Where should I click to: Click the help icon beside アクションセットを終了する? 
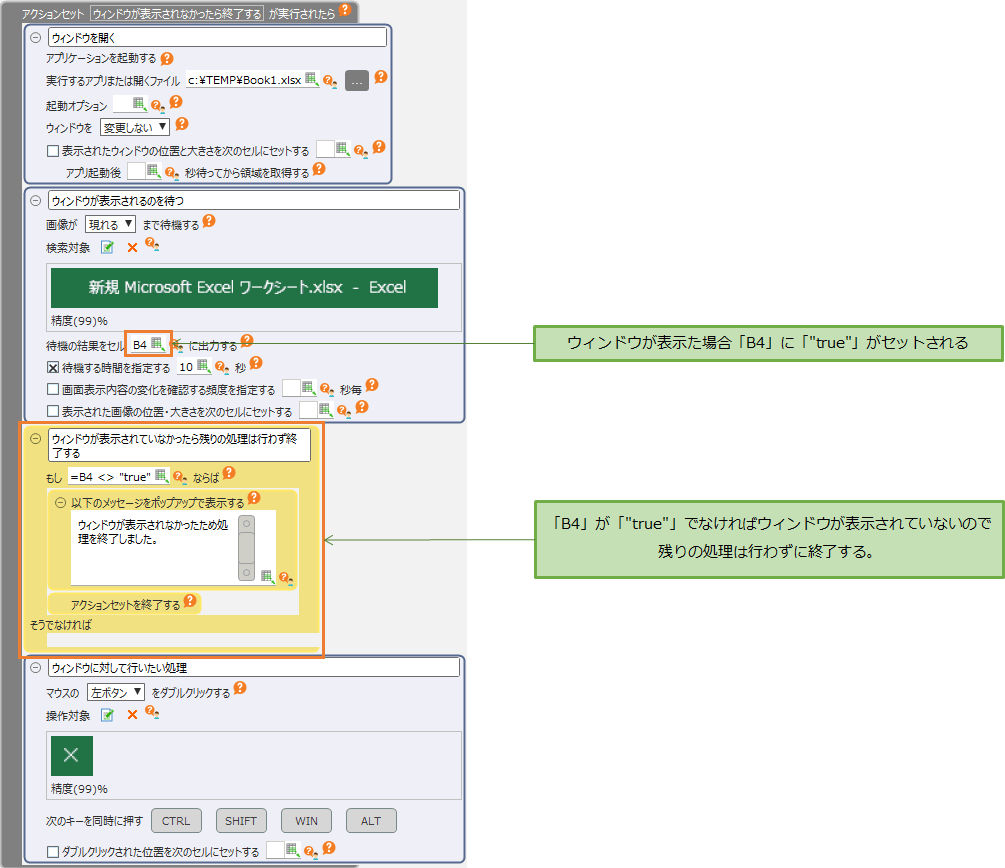click(x=190, y=603)
